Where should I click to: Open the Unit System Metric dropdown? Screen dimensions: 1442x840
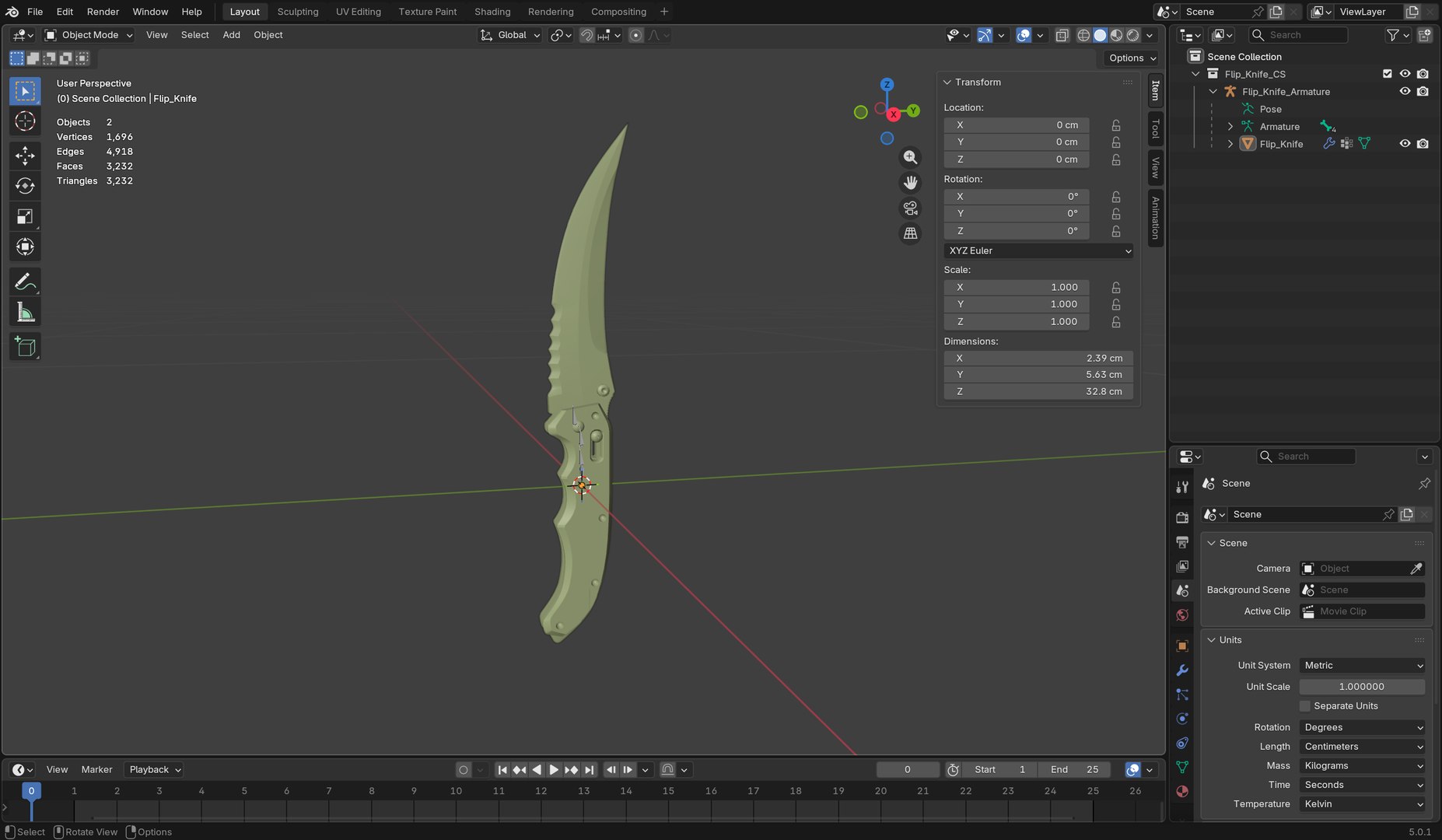[x=1362, y=666]
